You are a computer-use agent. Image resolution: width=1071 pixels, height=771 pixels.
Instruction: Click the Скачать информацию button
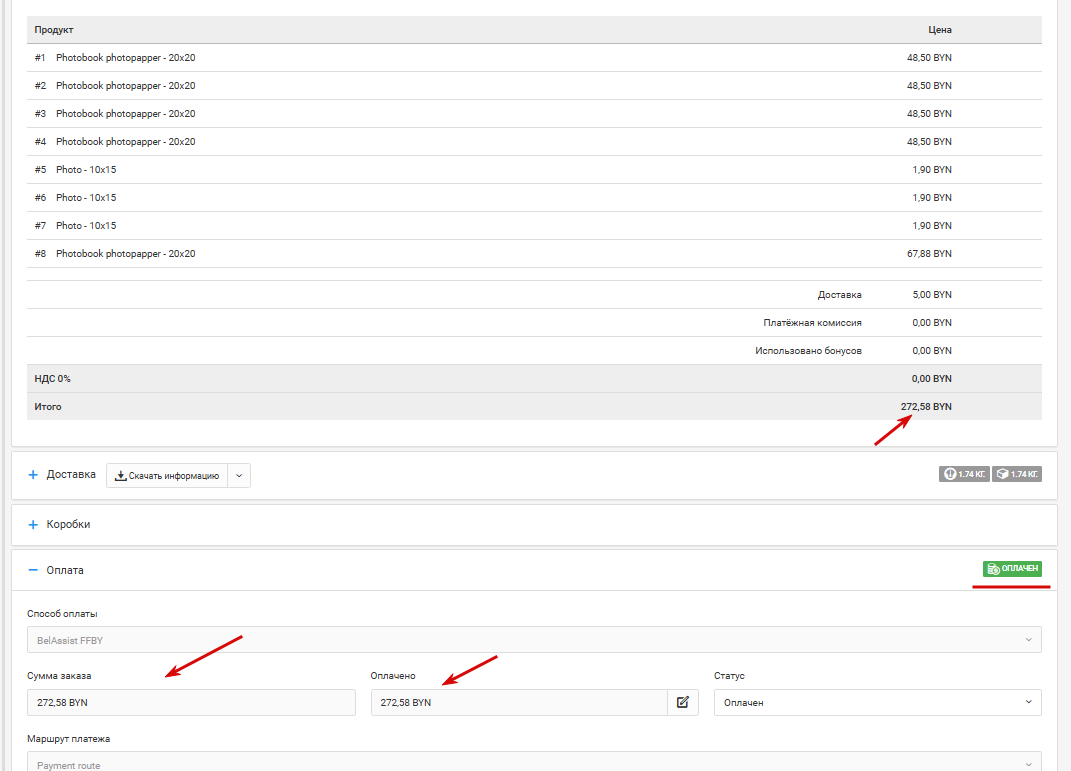(x=167, y=475)
